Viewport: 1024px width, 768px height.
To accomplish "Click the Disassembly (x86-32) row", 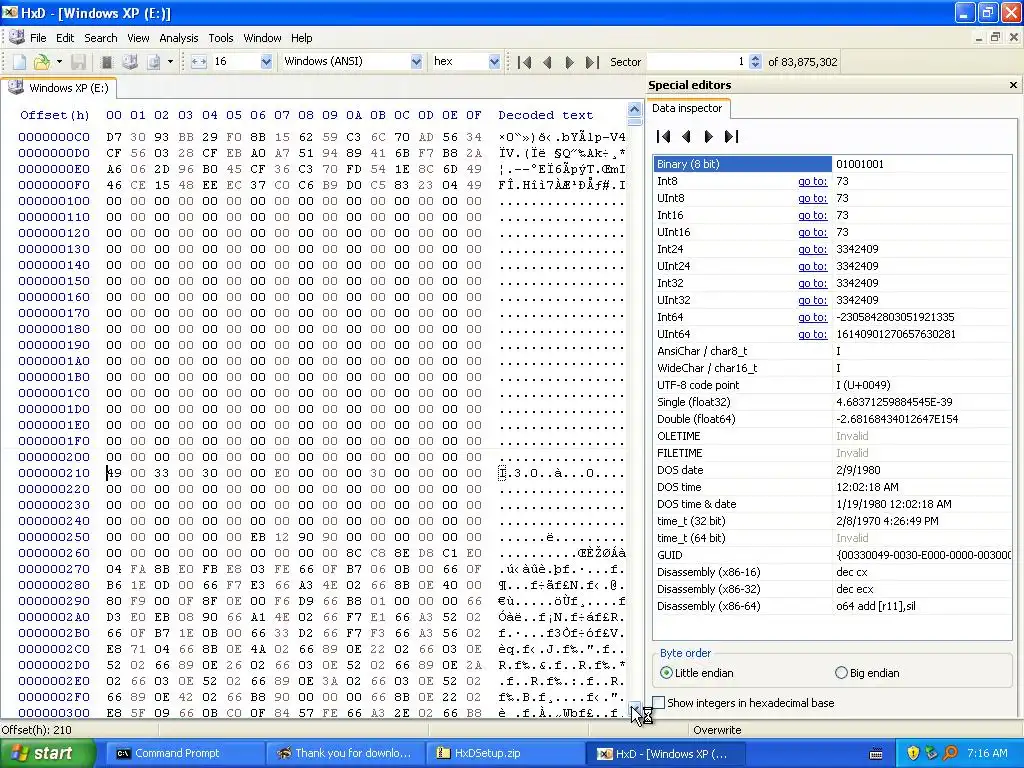I will point(832,589).
